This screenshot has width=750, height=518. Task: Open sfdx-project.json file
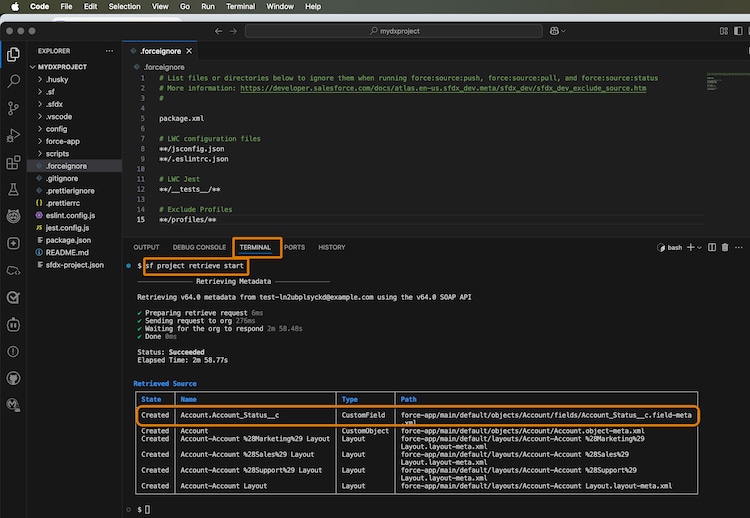pos(75,265)
